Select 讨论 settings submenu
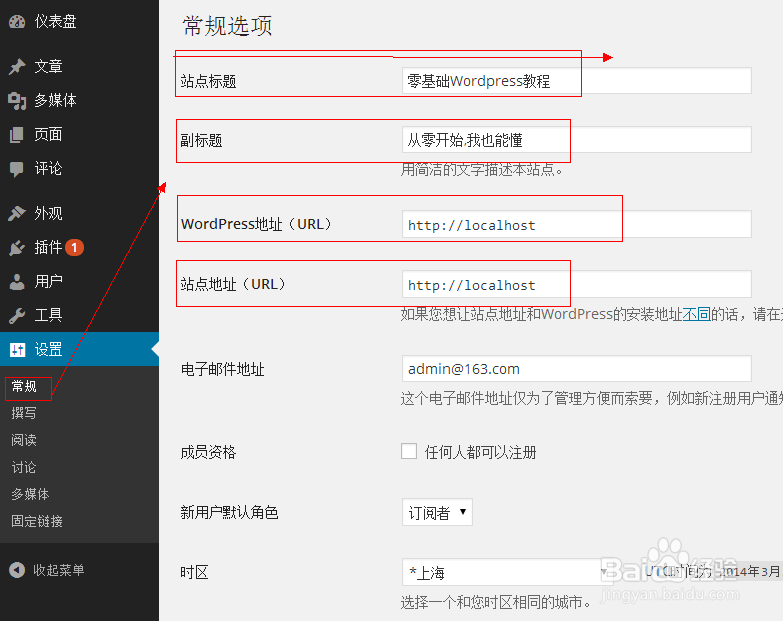This screenshot has height=621, width=783. pos(24,467)
